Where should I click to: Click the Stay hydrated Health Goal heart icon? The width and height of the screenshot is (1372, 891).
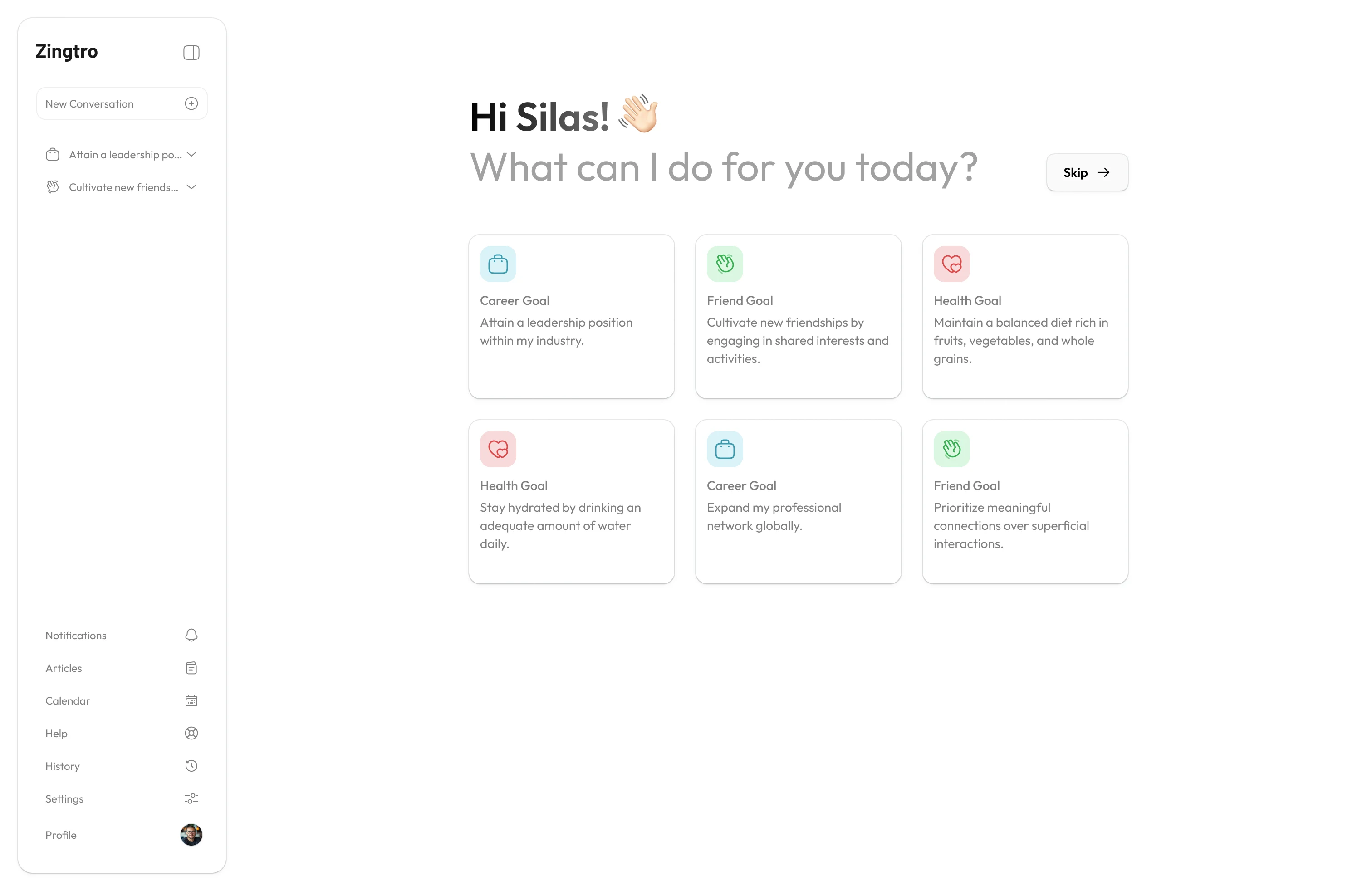[498, 449]
